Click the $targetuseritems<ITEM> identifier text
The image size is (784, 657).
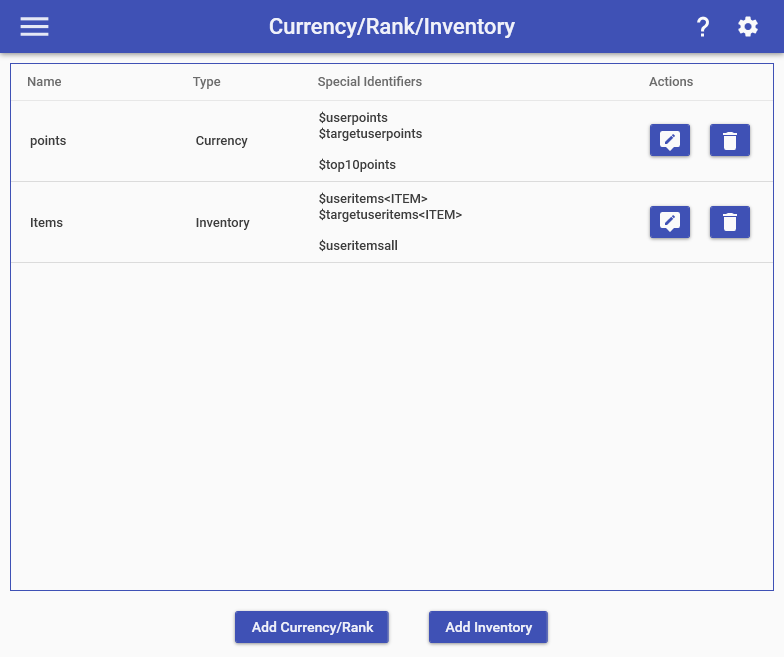pyautogui.click(x=390, y=215)
